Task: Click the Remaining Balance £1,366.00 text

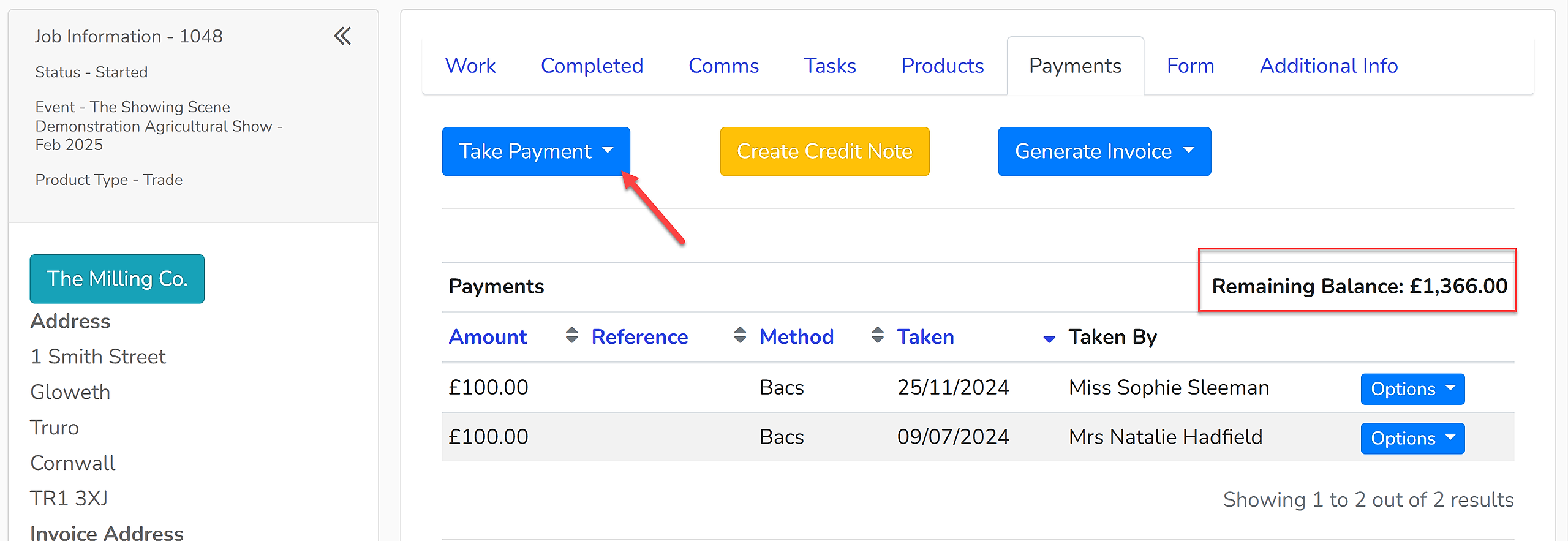Action: (1360, 286)
